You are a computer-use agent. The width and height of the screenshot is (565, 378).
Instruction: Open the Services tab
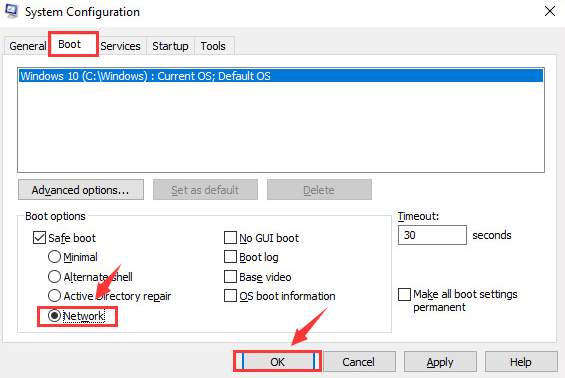coord(120,46)
